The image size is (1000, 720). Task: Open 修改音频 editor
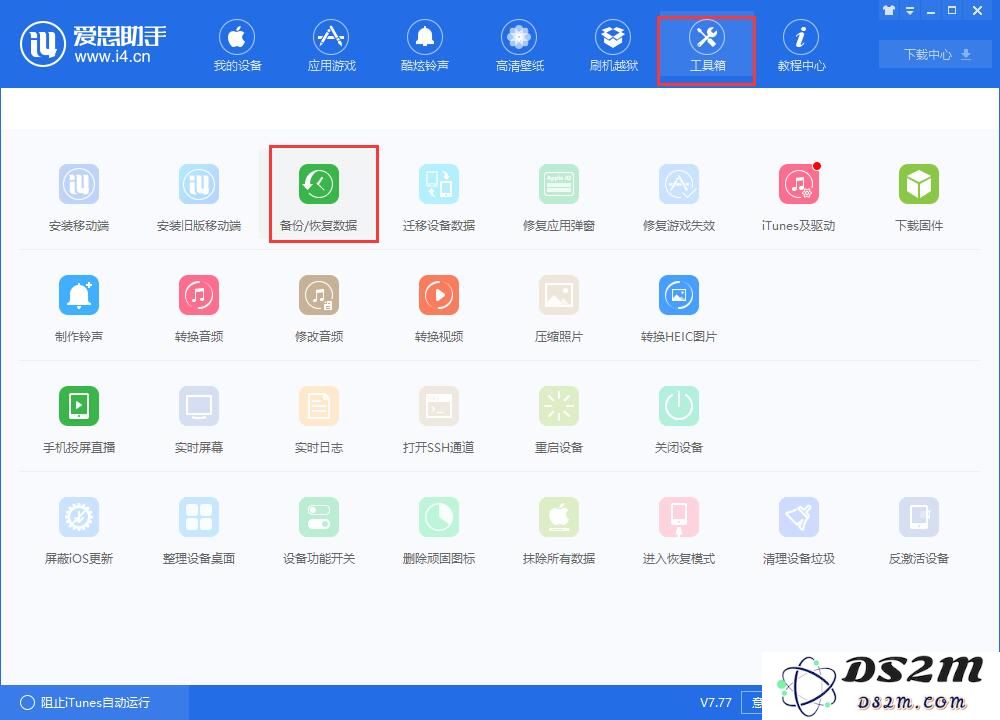319,309
